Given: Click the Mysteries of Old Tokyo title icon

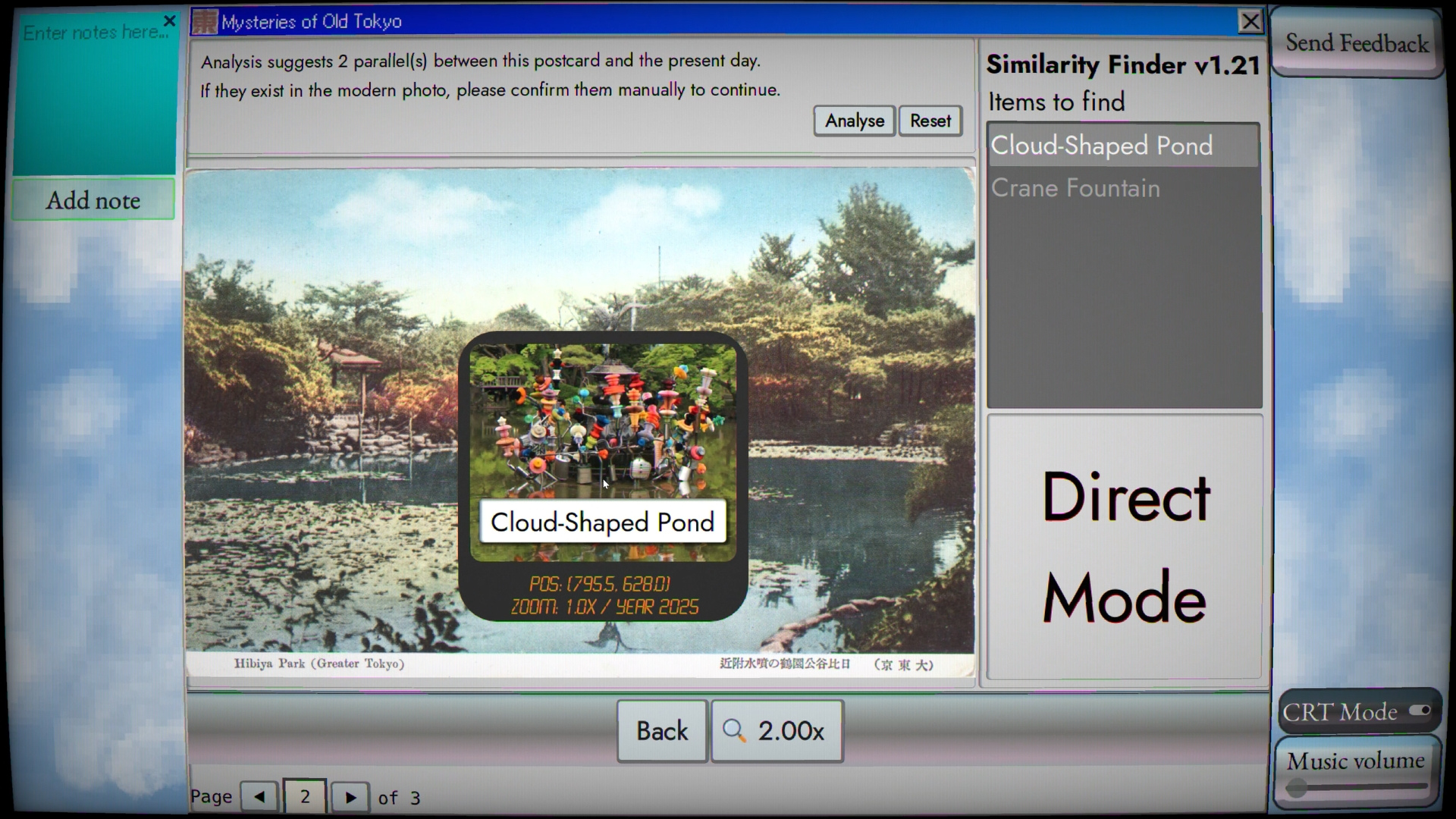Looking at the screenshot, I should click(205, 22).
